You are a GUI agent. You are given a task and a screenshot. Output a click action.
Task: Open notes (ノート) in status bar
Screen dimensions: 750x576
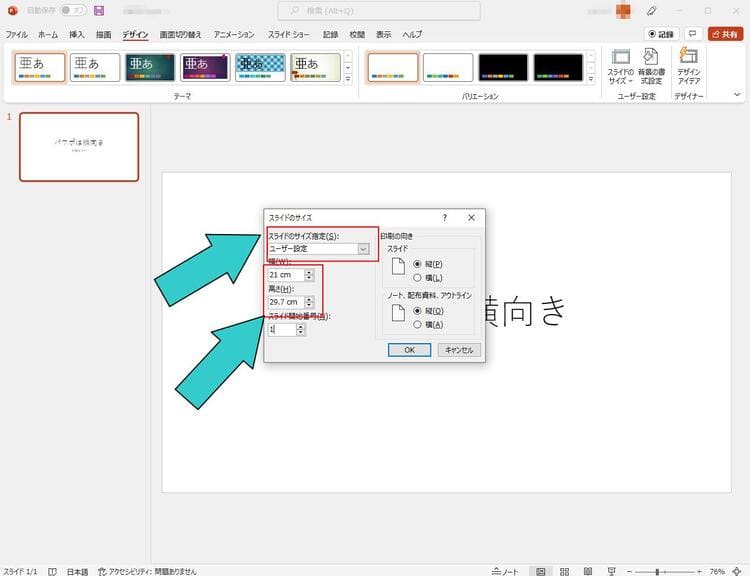pyautogui.click(x=505, y=571)
